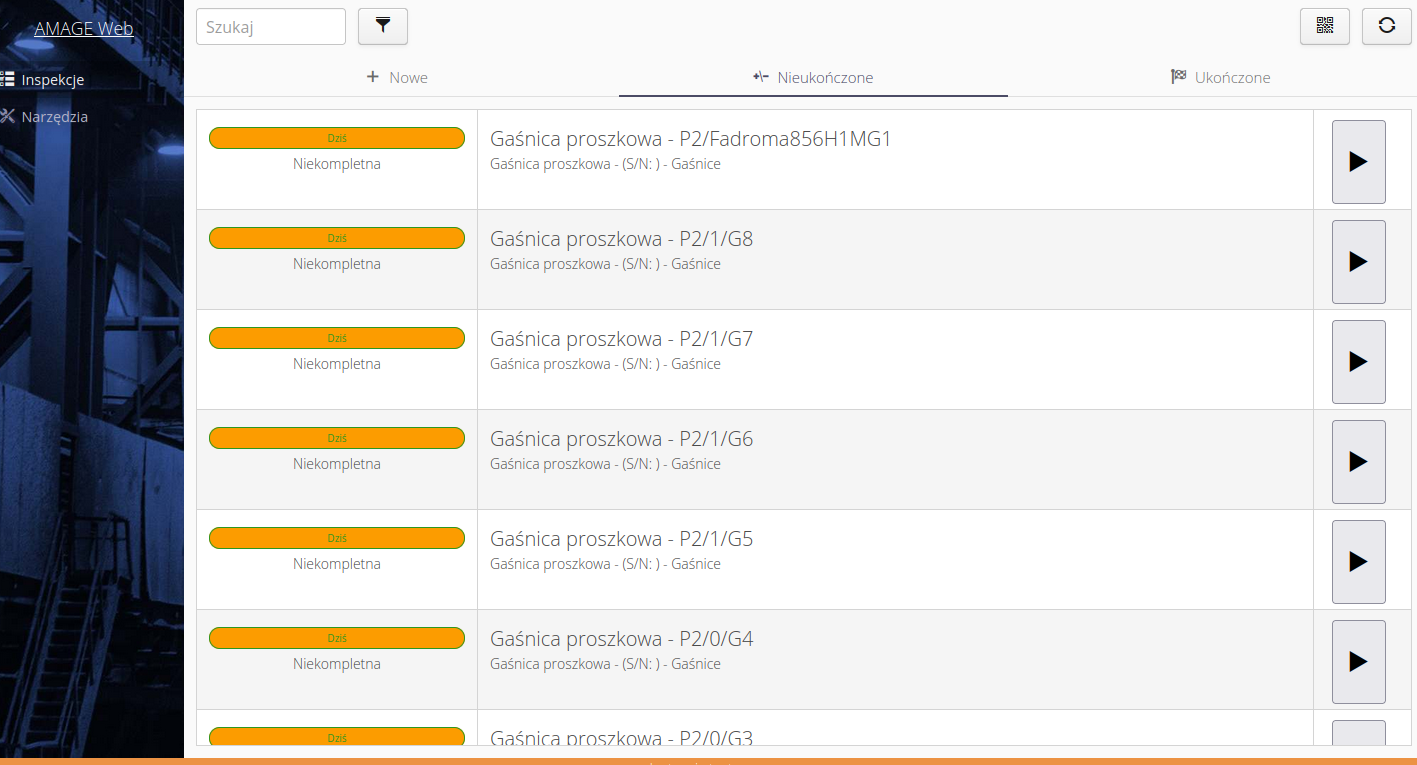Select Gaśnica proszkowa - P2/1/G7 title
This screenshot has width=1417, height=765.
[x=622, y=339]
